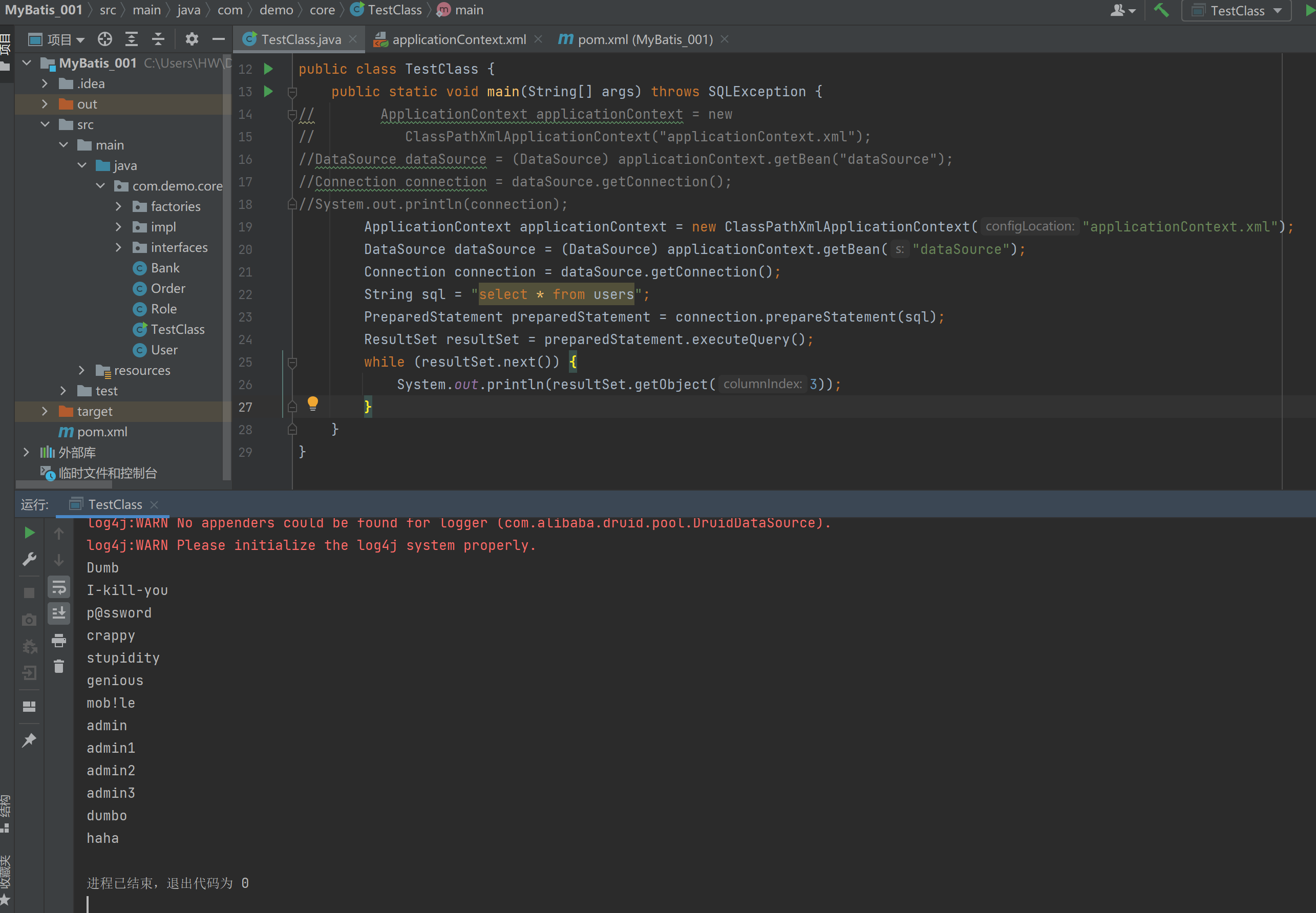Clear console output with the trash icon
This screenshot has width=1316, height=913.
tap(58, 667)
